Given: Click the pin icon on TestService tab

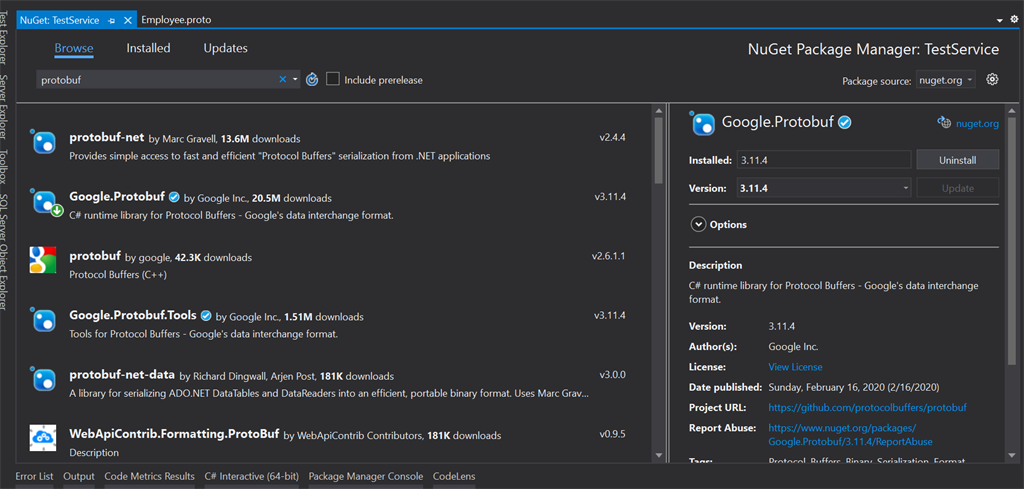Looking at the screenshot, I should click(112, 20).
